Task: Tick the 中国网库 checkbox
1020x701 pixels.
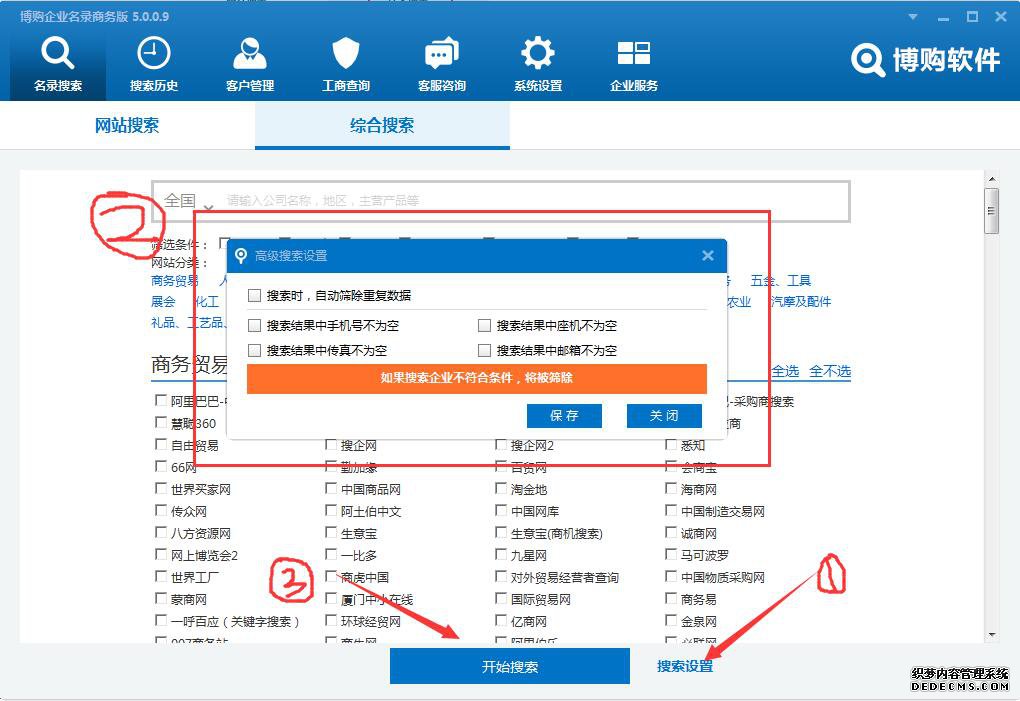Action: pyautogui.click(x=501, y=510)
